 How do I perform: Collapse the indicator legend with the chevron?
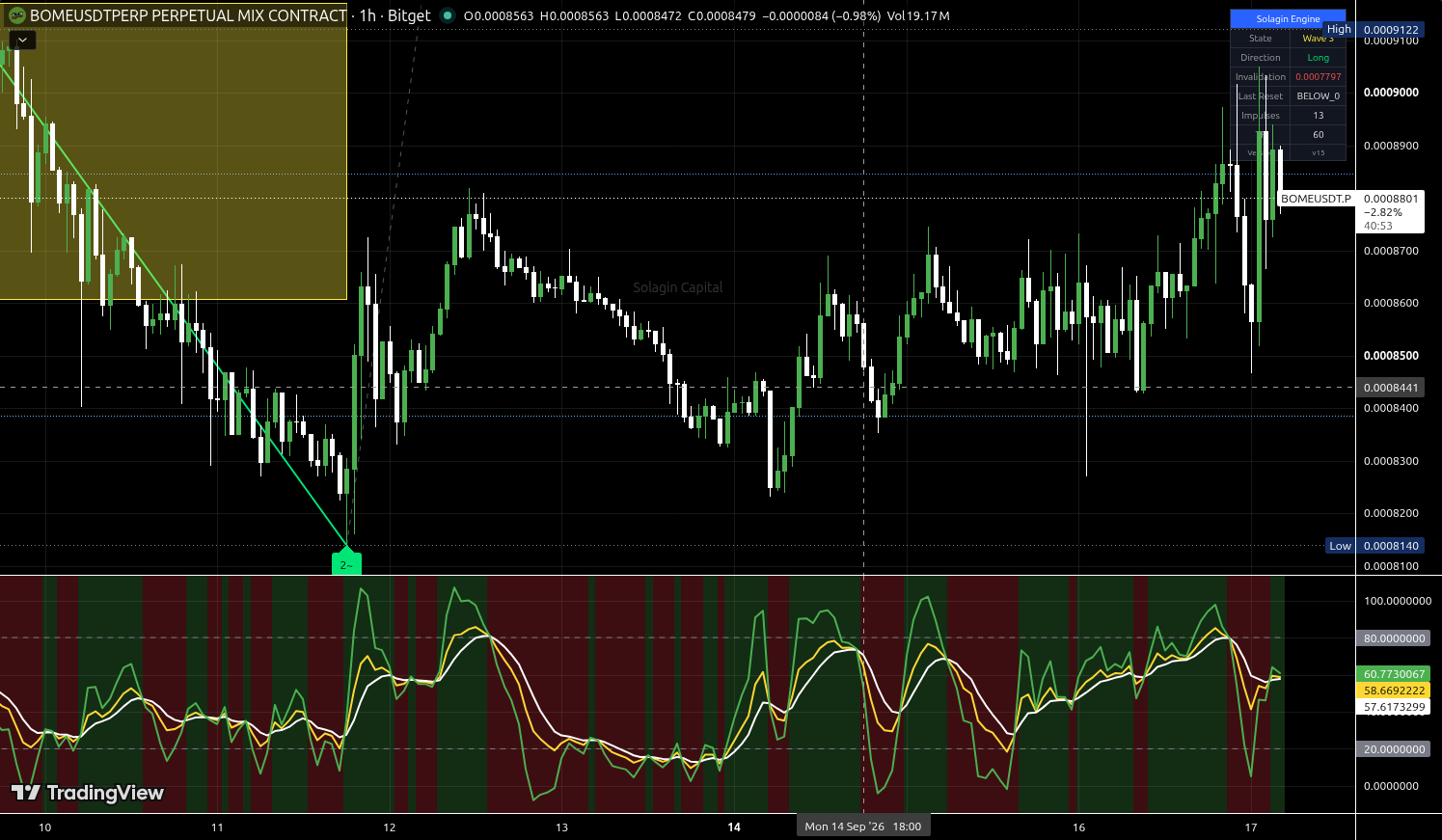click(x=22, y=41)
